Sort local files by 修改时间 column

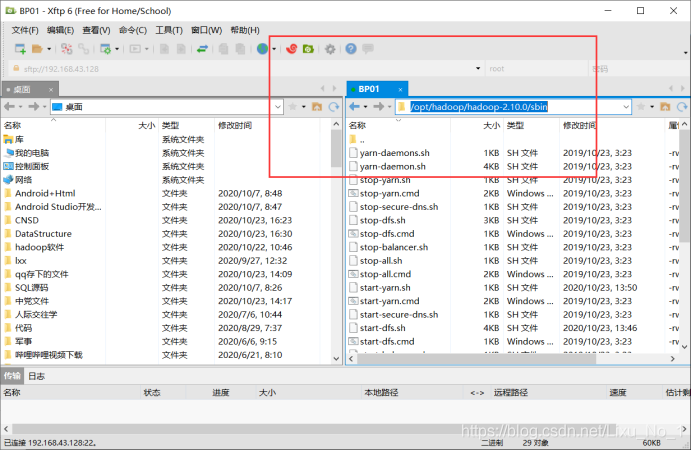point(235,125)
